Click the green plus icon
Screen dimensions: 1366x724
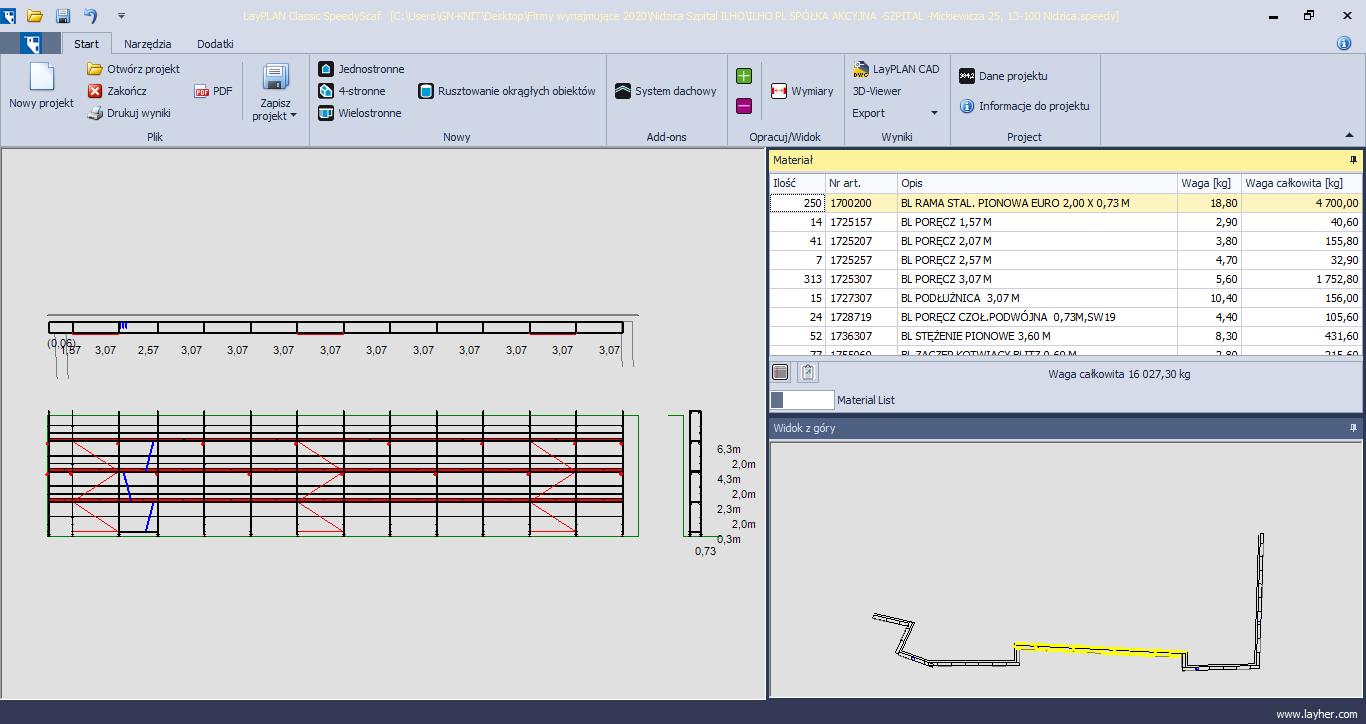point(744,76)
